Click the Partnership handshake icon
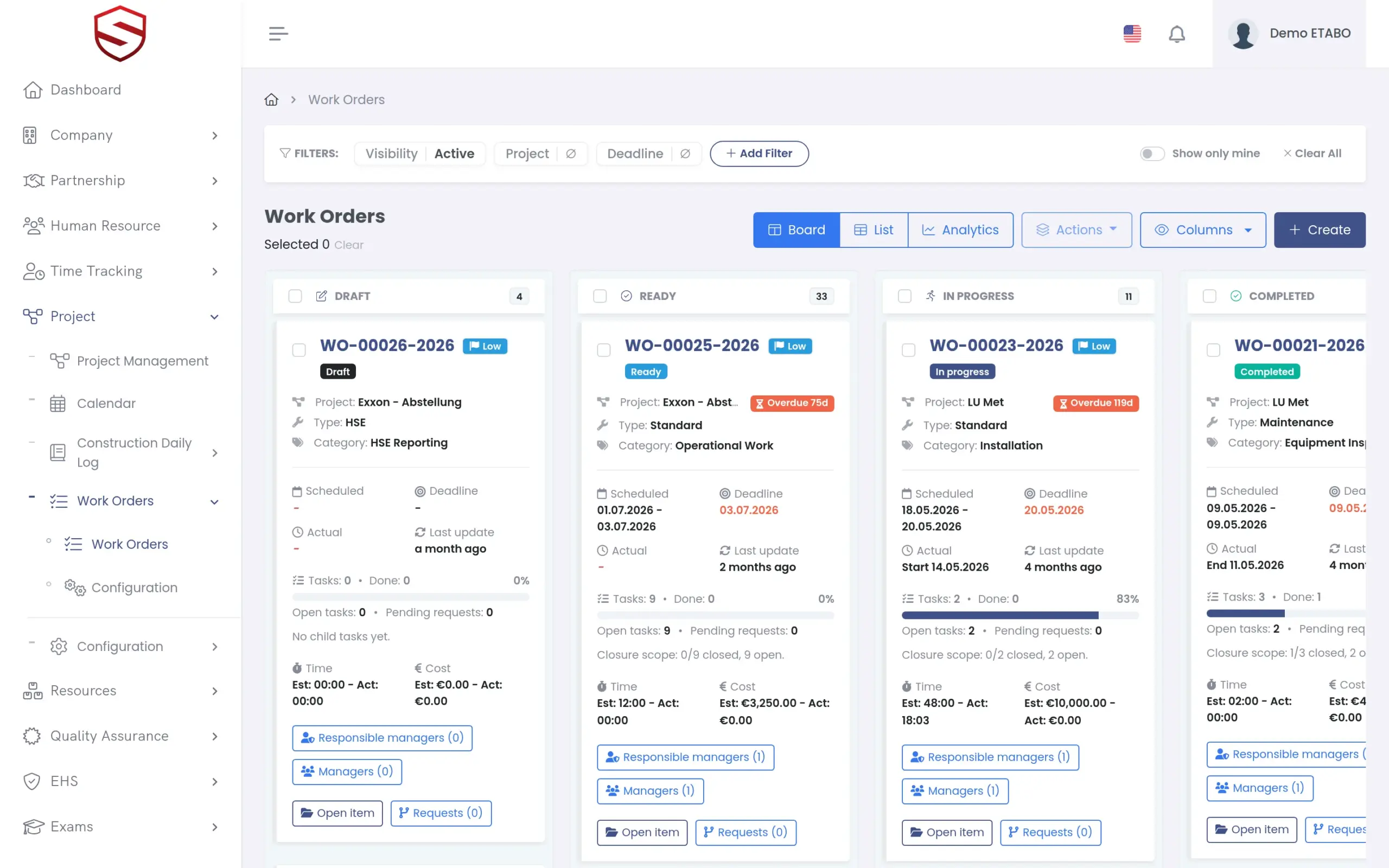The image size is (1389, 868). 33,180
